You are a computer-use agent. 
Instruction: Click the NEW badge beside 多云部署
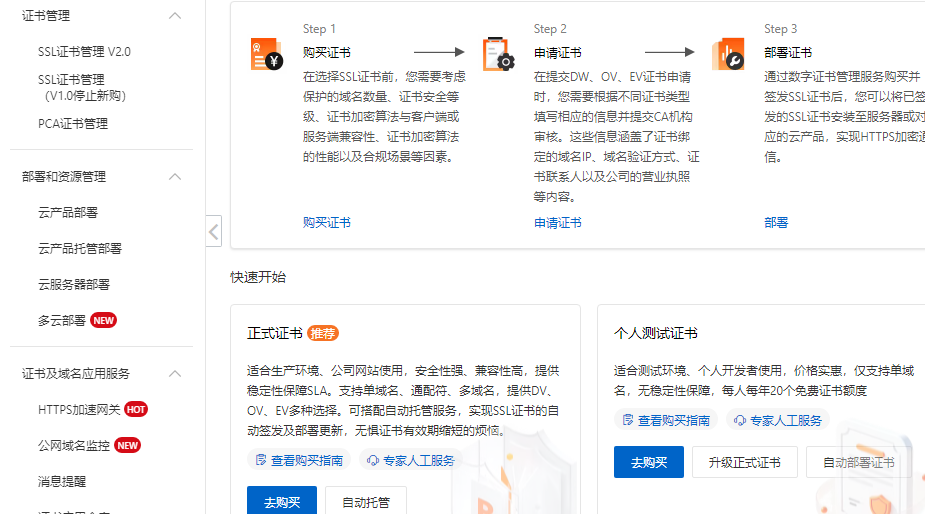104,320
